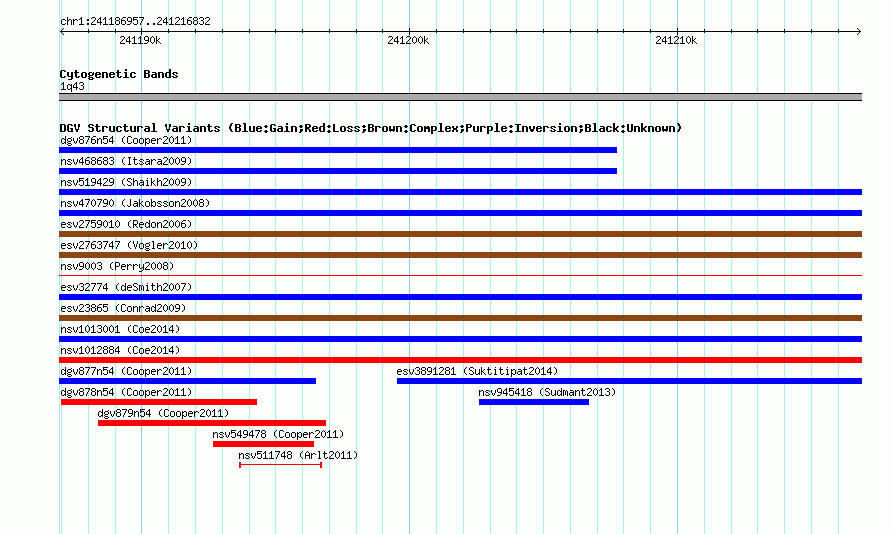Open nsv468683 (Itsara2009) variant label
Viewport: 890px width, 534px height.
pyautogui.click(x=126, y=161)
